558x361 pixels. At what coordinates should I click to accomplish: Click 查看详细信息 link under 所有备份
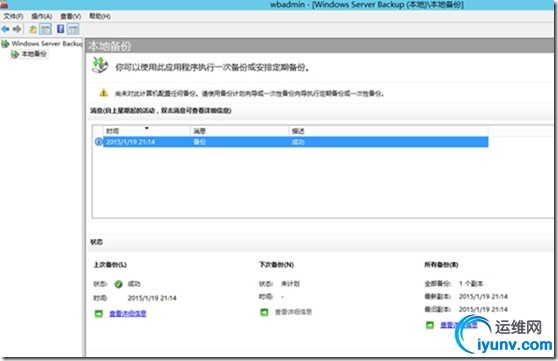click(459, 325)
